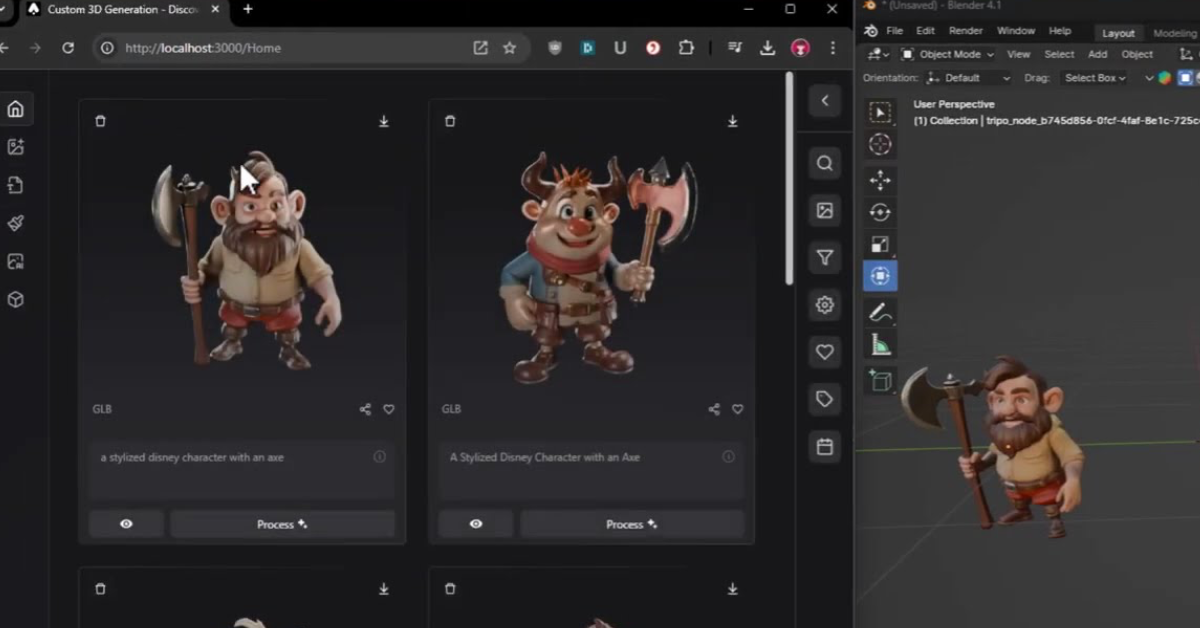Click the heart icon in the right panel
1200x628 pixels.
point(824,352)
